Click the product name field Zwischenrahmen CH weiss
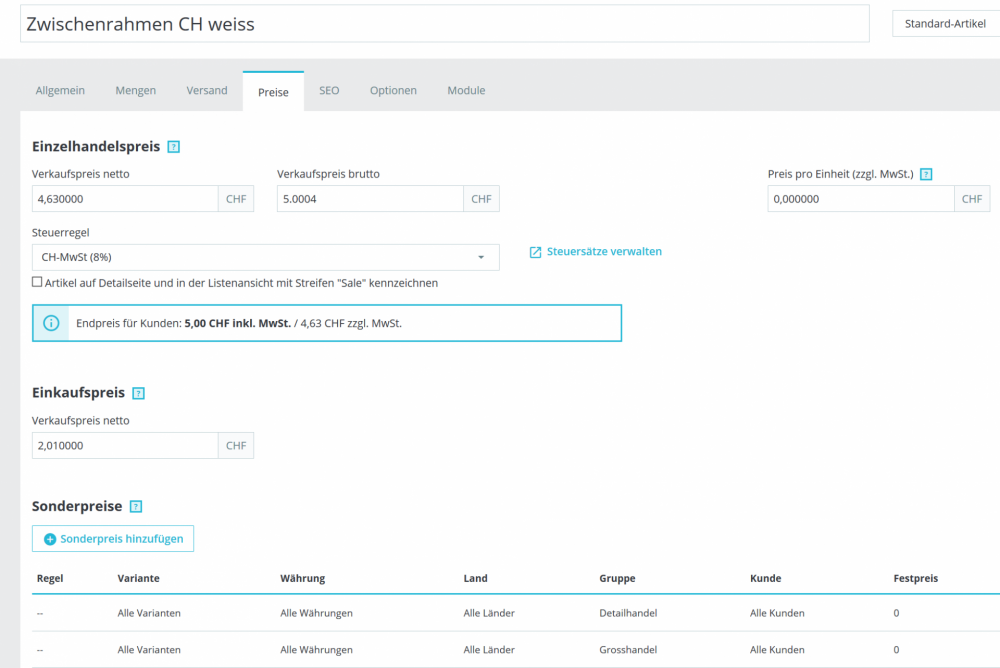 [x=445, y=24]
